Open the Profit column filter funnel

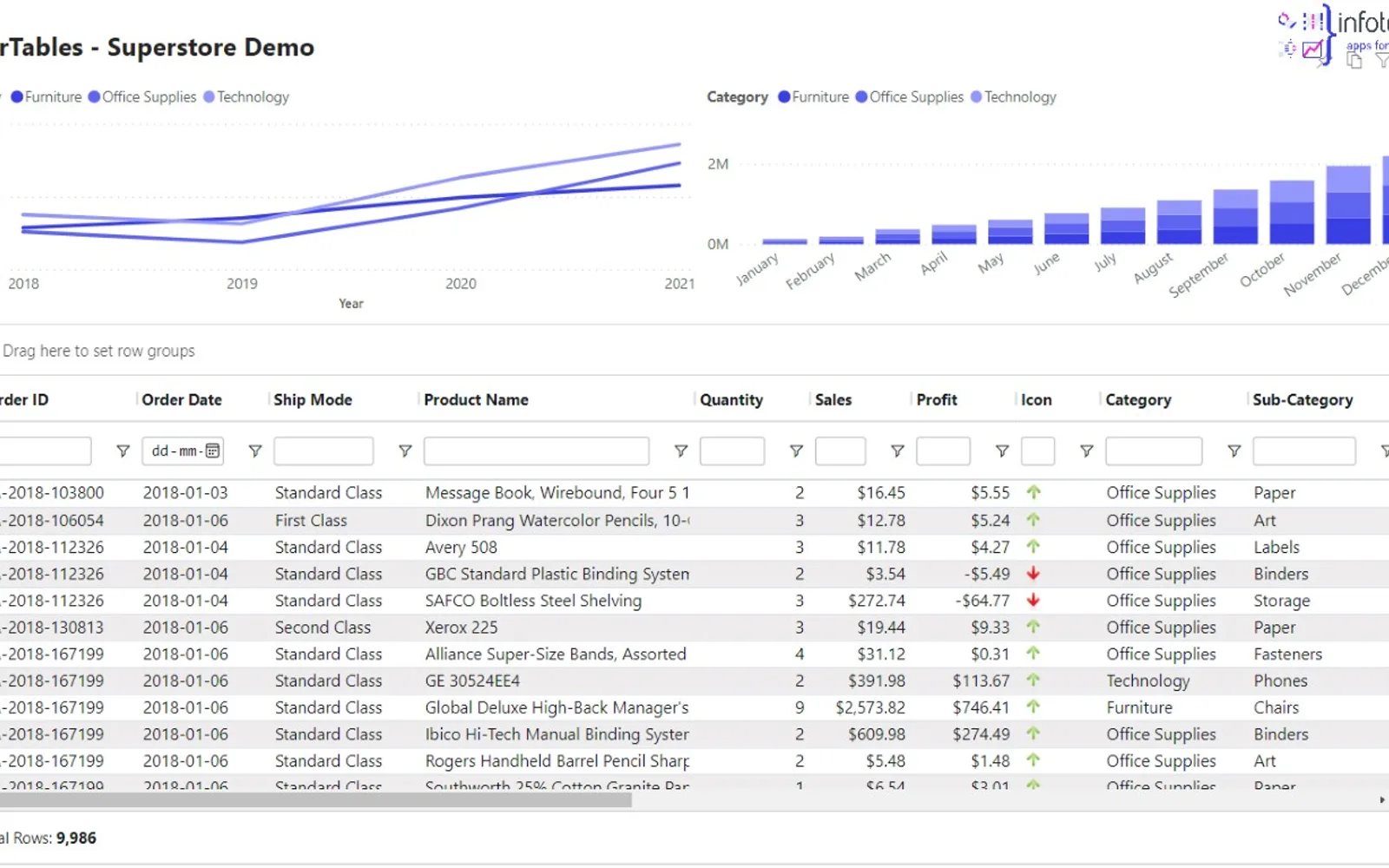tap(1002, 450)
